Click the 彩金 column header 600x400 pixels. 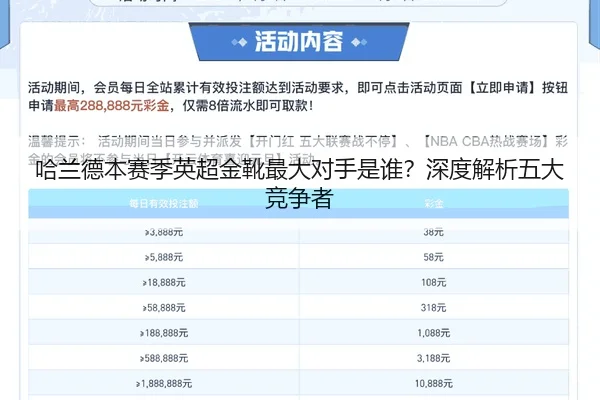pos(434,203)
